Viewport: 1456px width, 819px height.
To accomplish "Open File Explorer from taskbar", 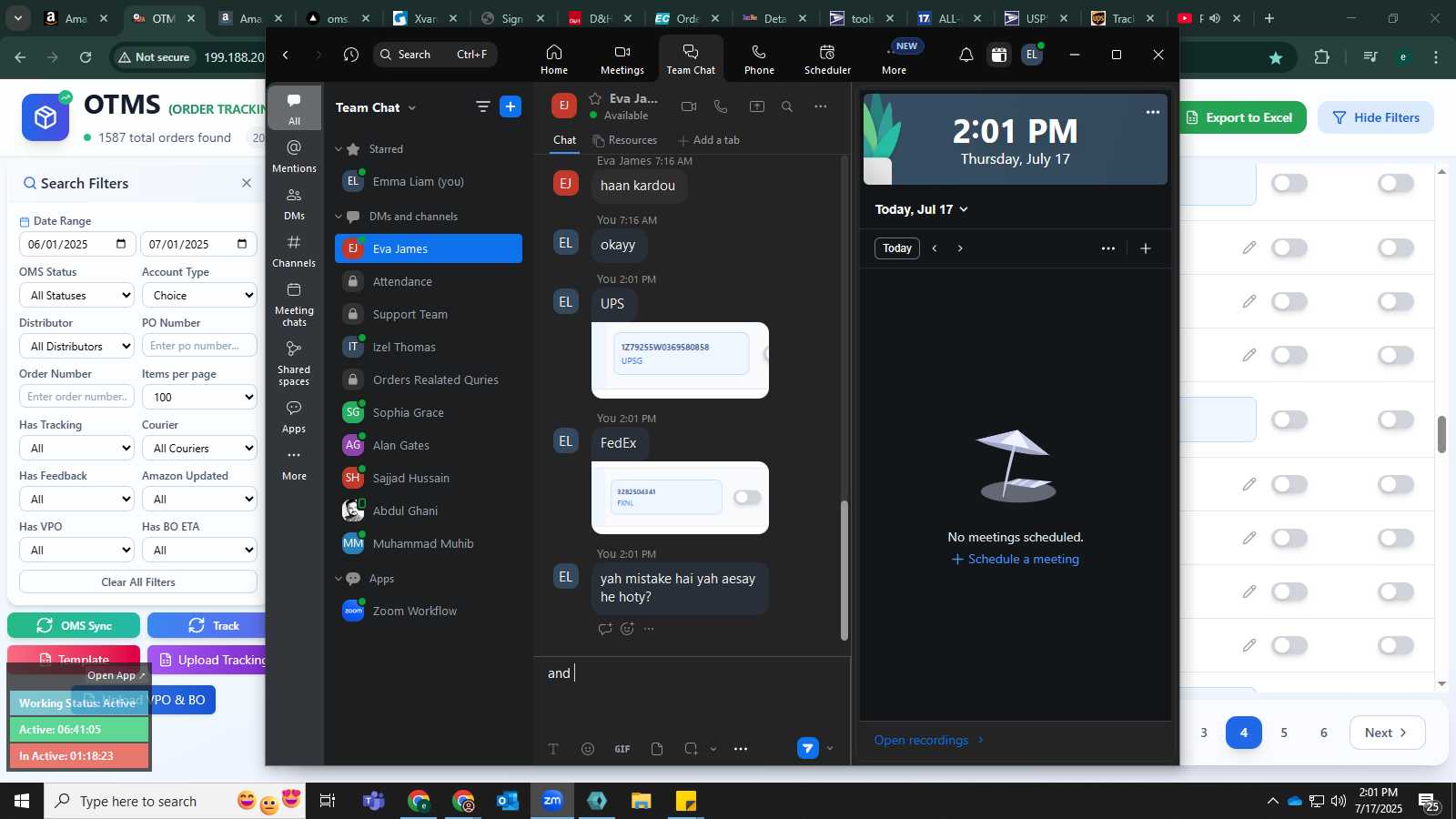I will 642,801.
